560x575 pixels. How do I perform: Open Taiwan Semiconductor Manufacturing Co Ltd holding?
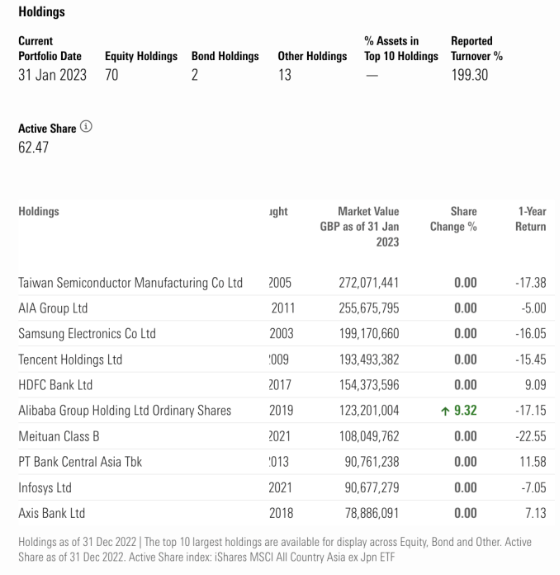coord(130,283)
